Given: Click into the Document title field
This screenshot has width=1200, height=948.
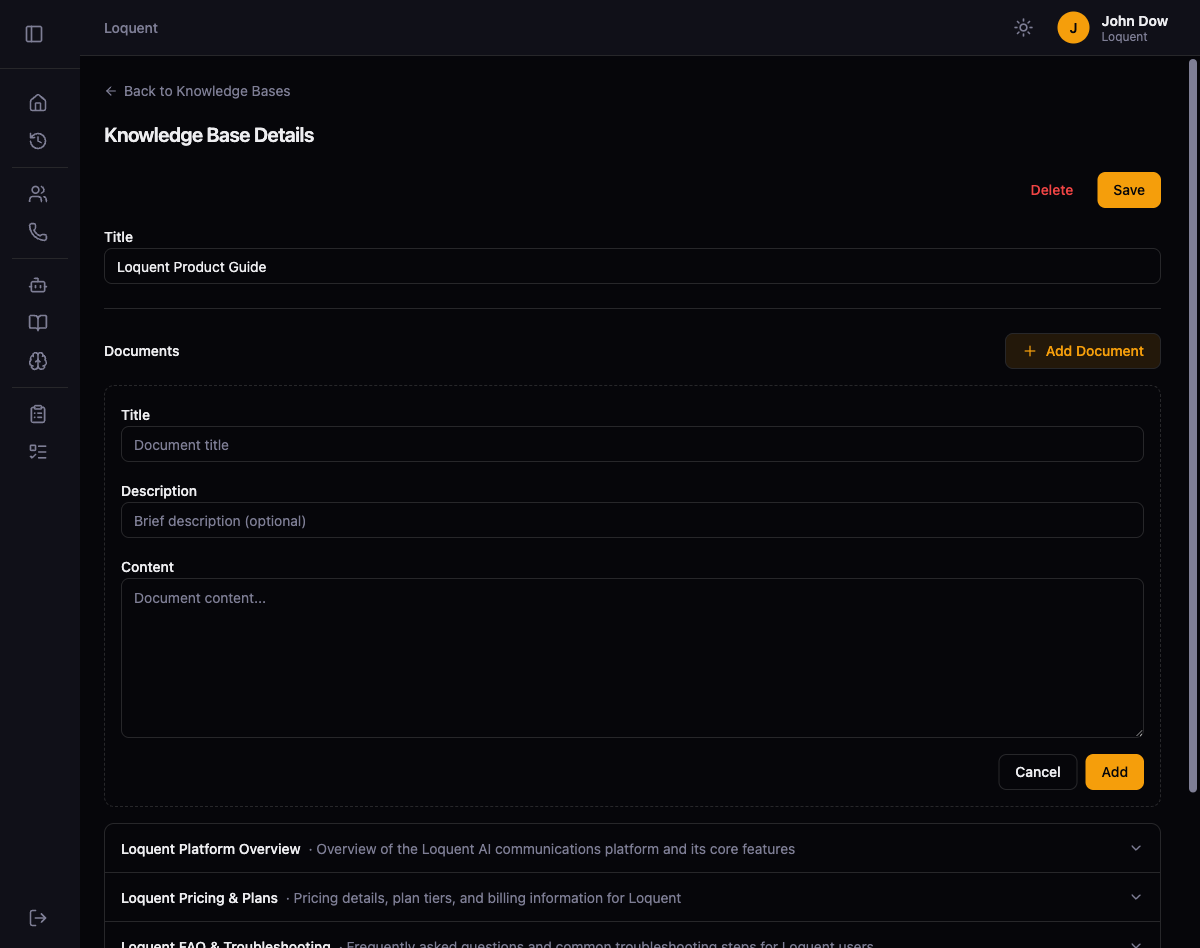Looking at the screenshot, I should (631, 445).
